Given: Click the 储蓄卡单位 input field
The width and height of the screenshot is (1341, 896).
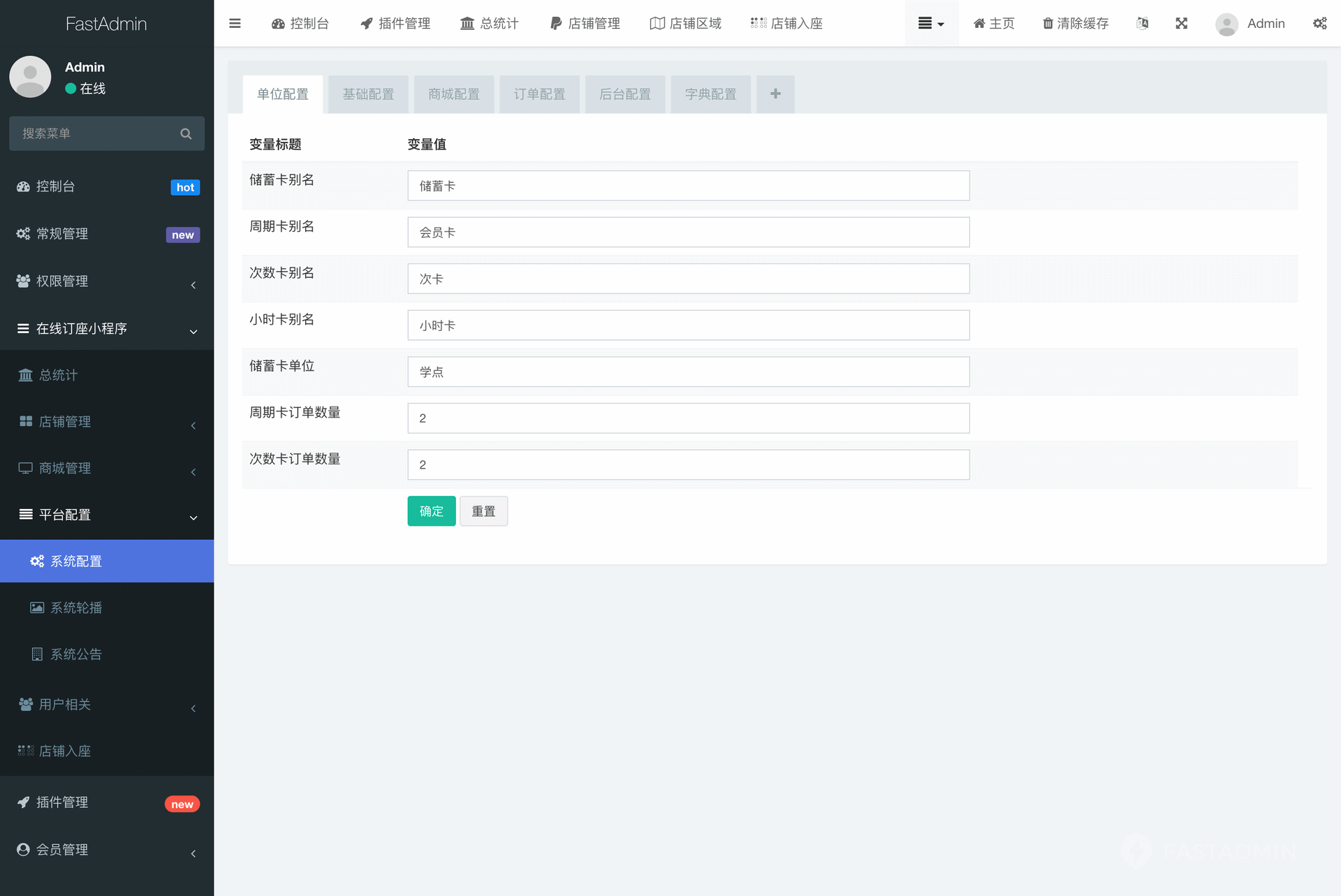Looking at the screenshot, I should [688, 372].
